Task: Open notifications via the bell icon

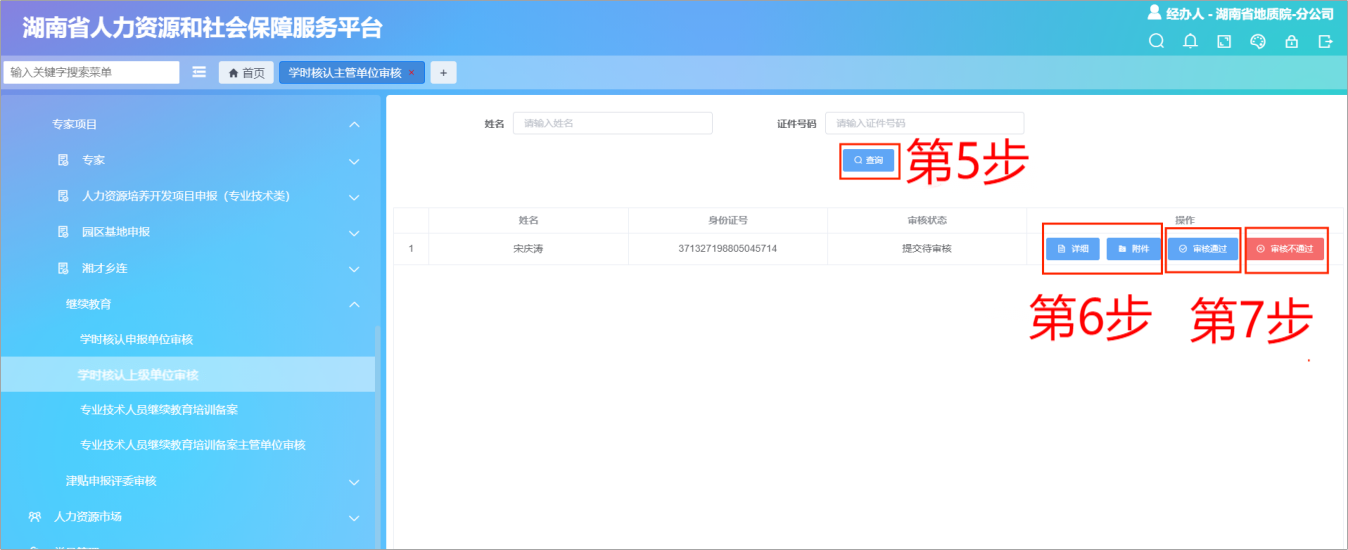Action: 1190,42
